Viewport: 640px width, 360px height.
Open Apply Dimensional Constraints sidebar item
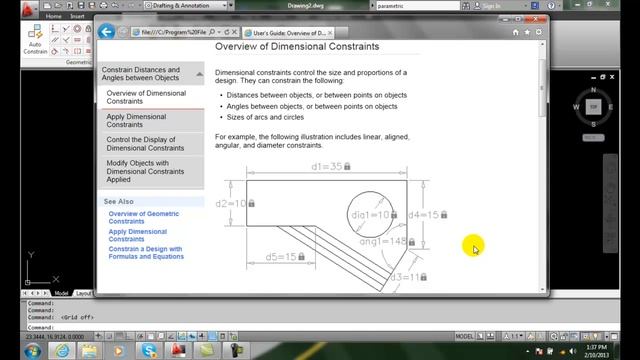tap(151, 121)
